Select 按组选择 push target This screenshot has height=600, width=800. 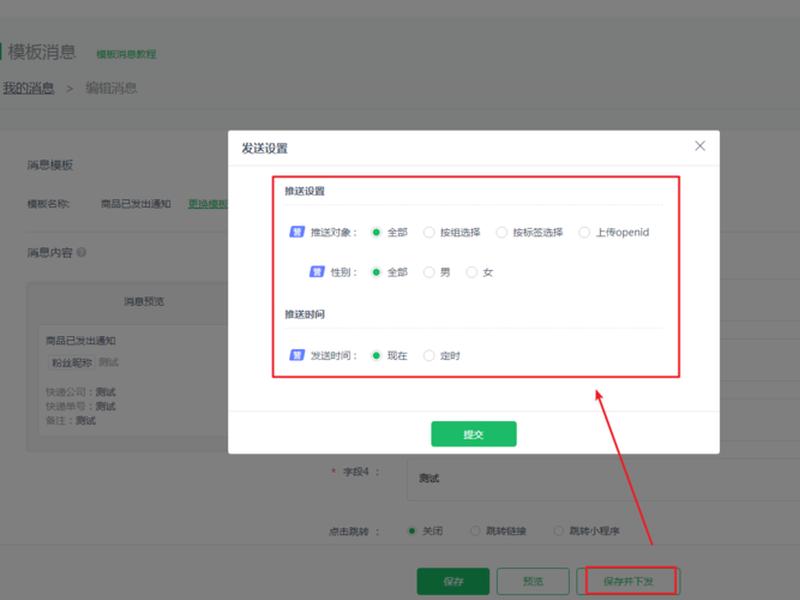click(x=429, y=233)
